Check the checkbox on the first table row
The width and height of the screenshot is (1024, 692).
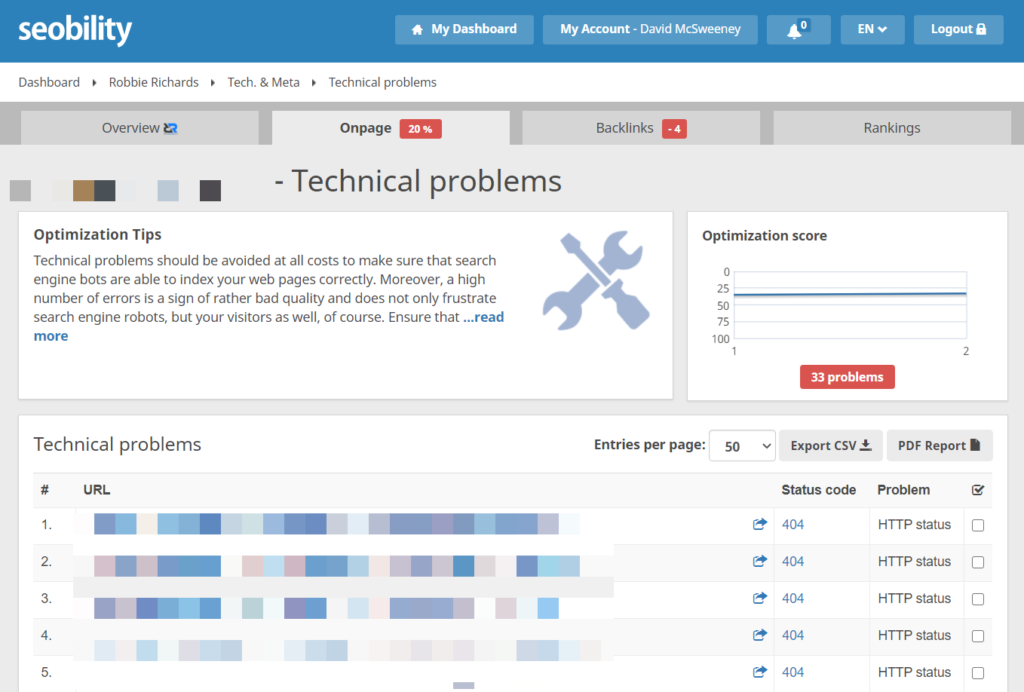click(978, 524)
